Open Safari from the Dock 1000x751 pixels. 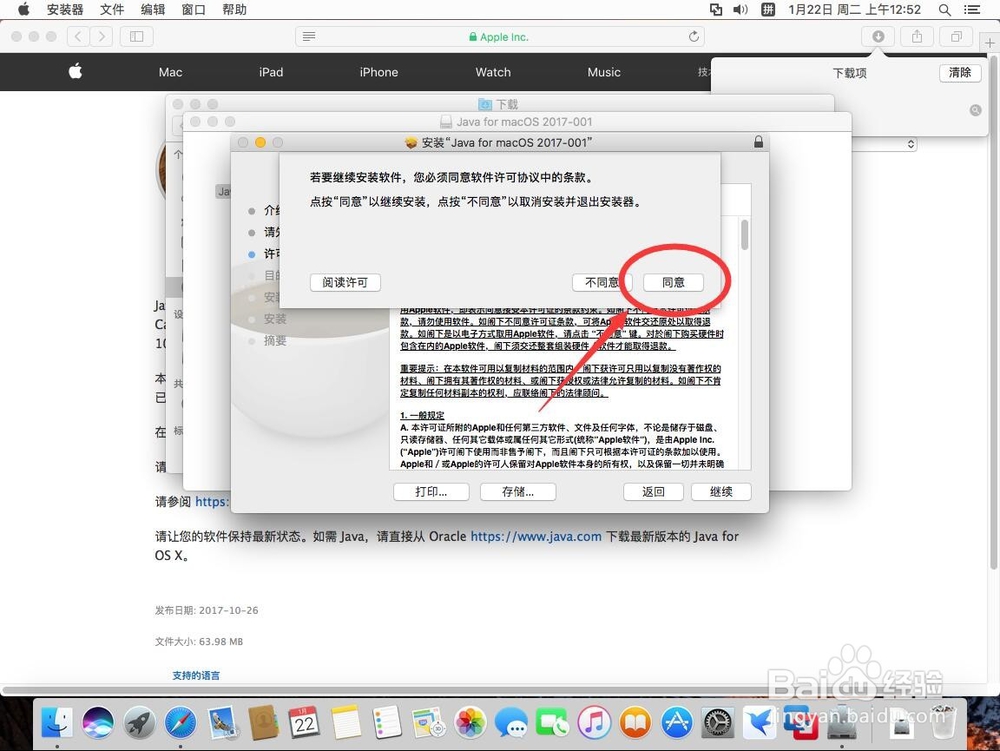tap(182, 724)
